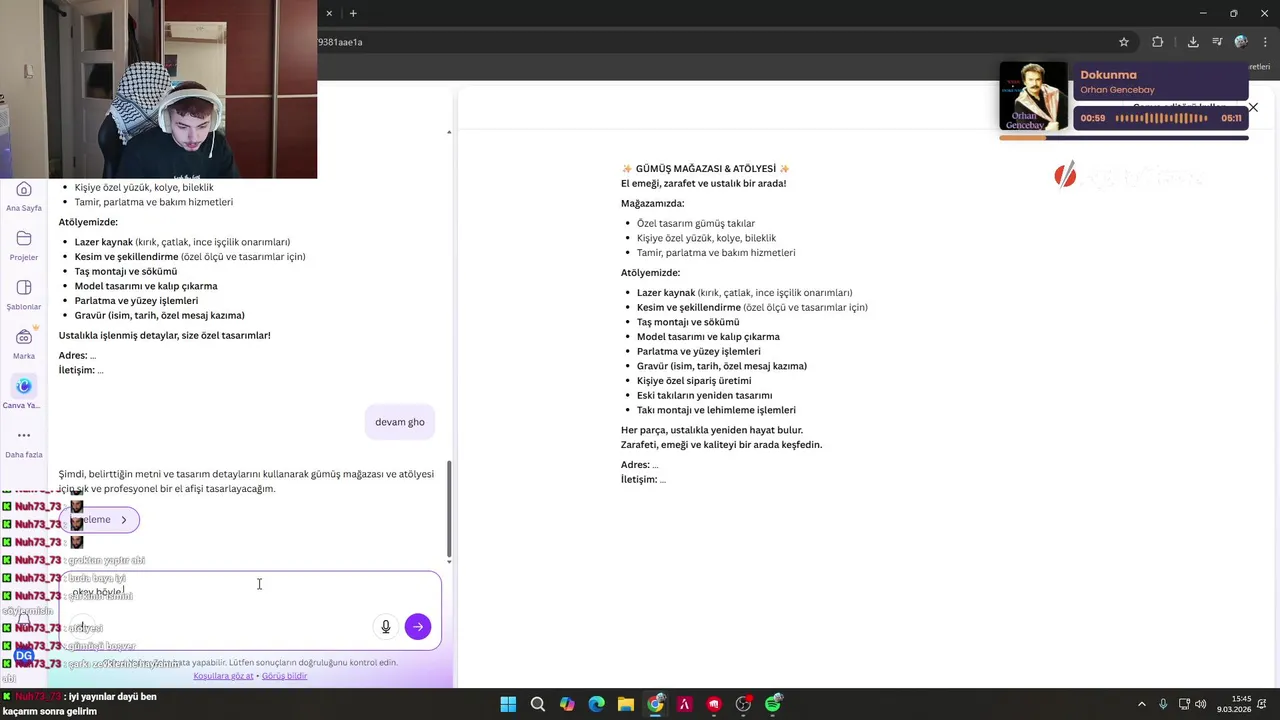1280x720 pixels.
Task: Open Chrome profile avatar
Action: pyautogui.click(x=1241, y=42)
